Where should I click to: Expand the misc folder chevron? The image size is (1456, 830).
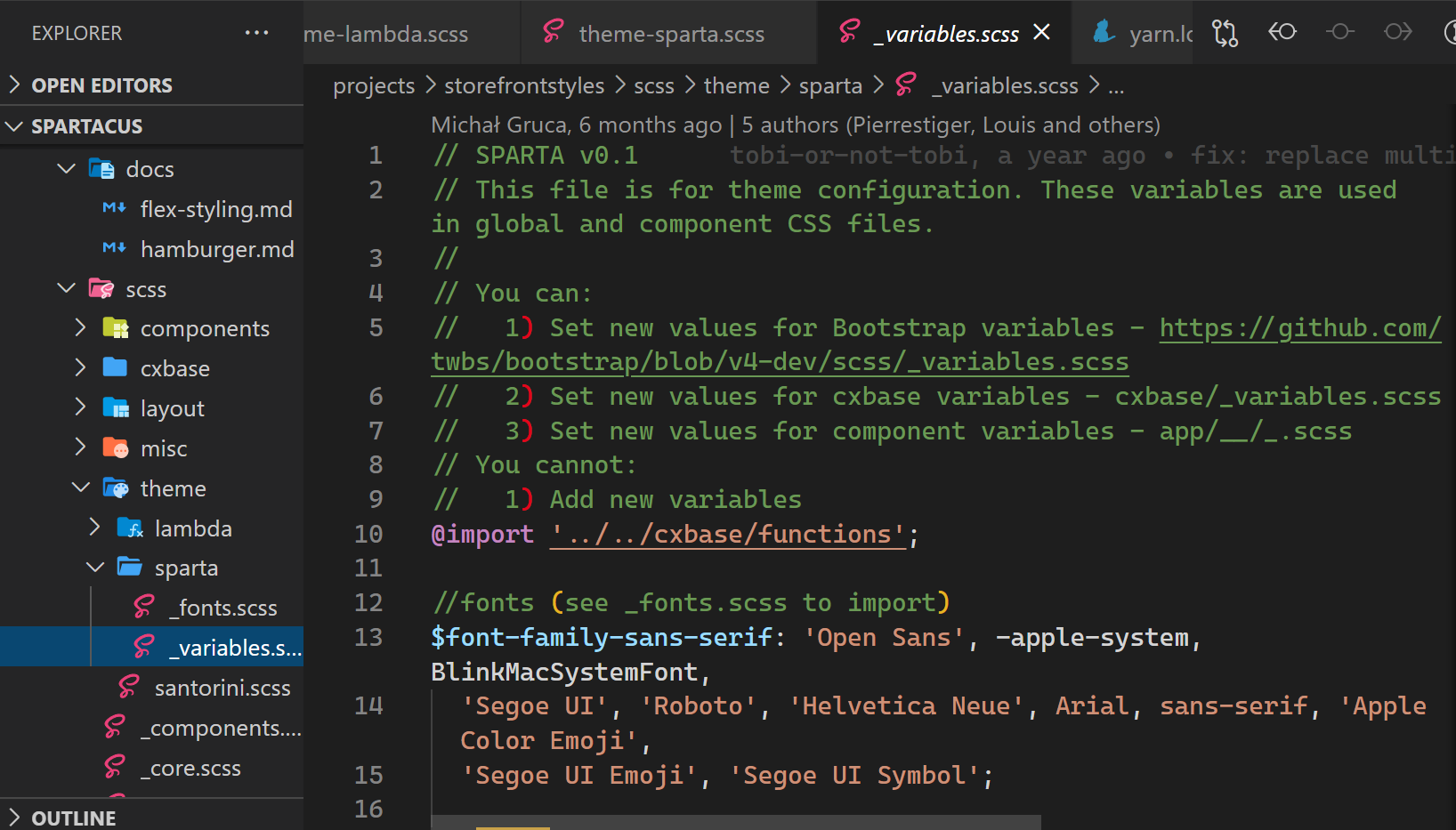click(x=81, y=447)
